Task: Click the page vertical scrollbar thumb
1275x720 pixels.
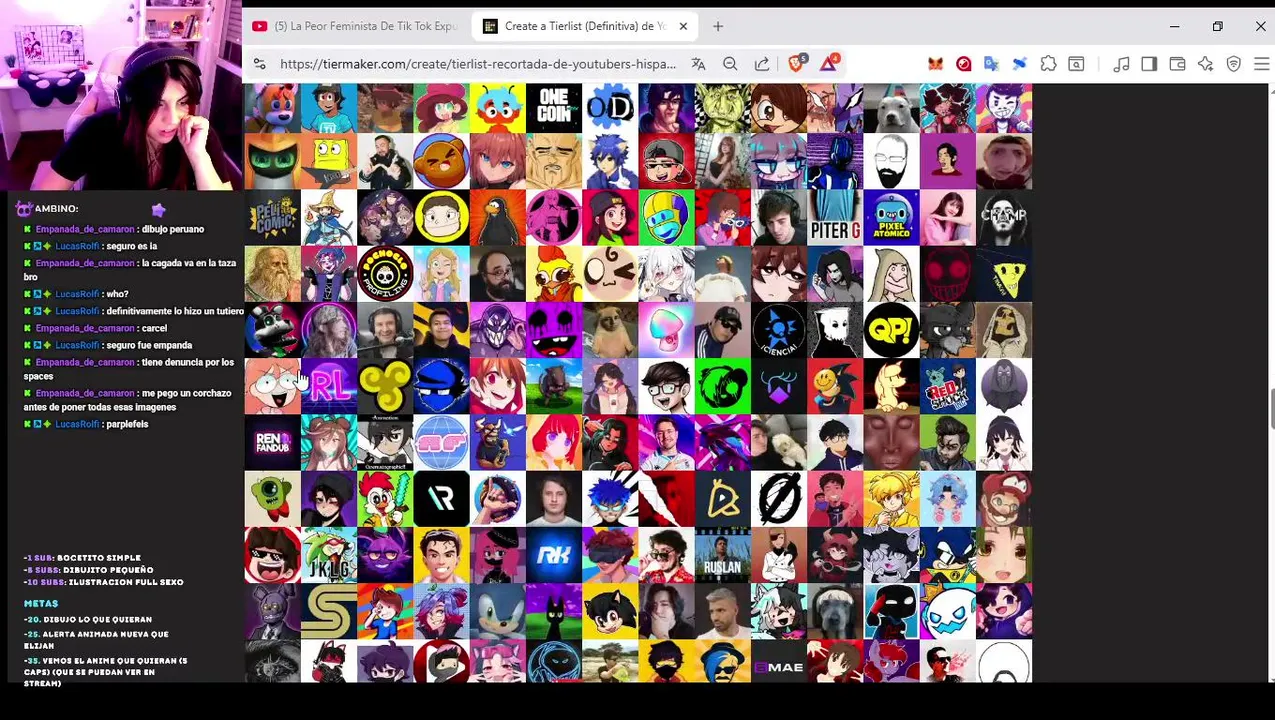Action: click(1271, 410)
